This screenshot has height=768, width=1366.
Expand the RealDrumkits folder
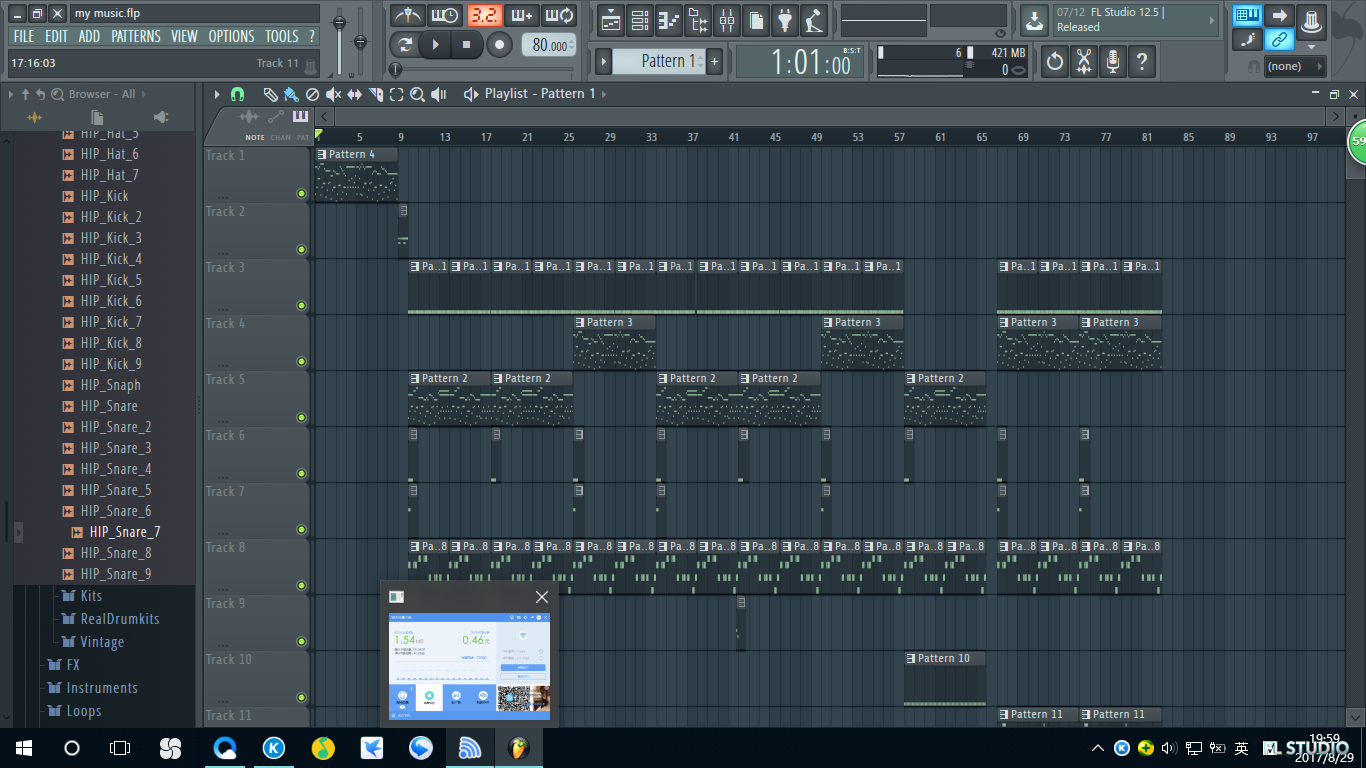(x=110, y=619)
